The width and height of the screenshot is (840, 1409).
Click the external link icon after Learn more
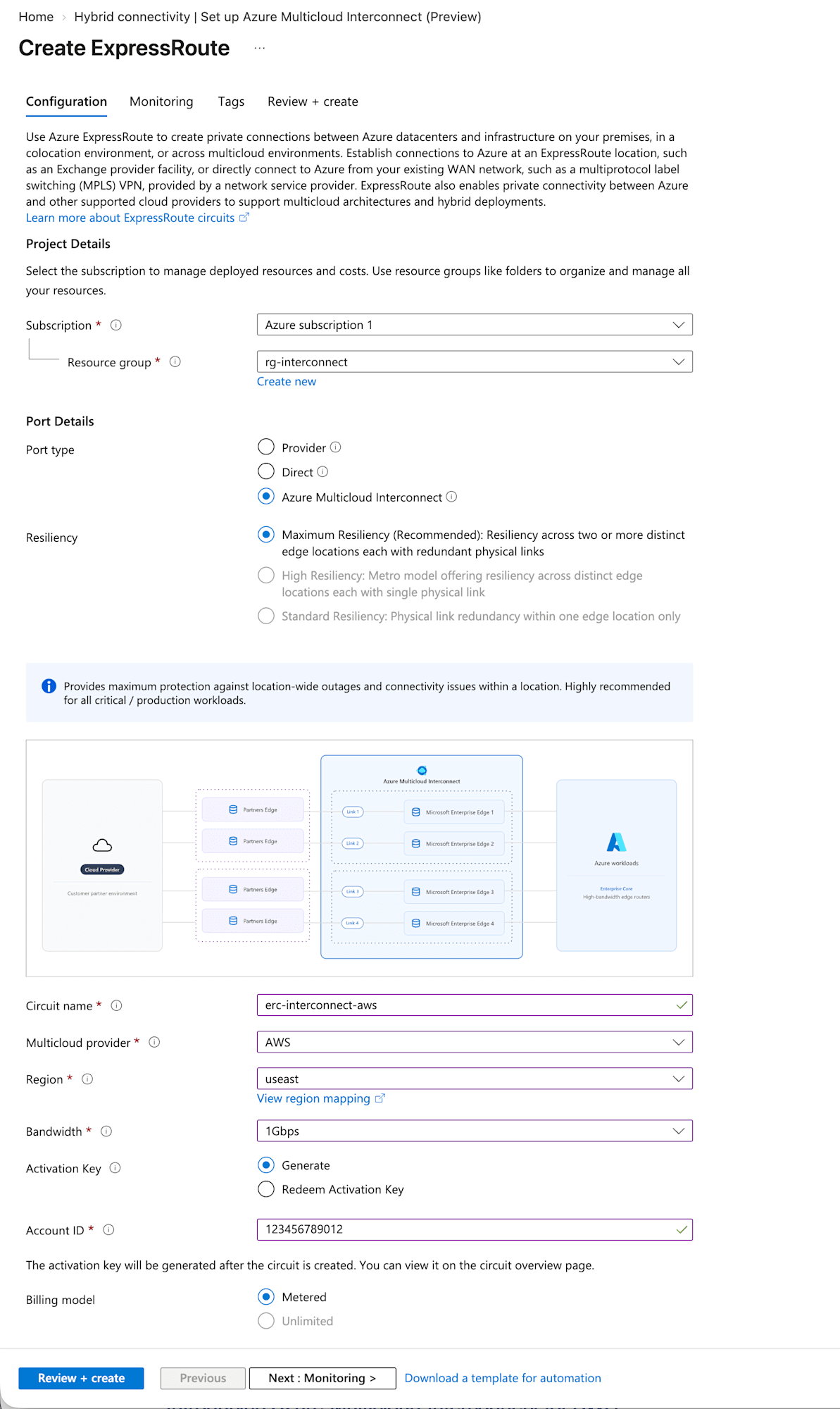tap(244, 218)
